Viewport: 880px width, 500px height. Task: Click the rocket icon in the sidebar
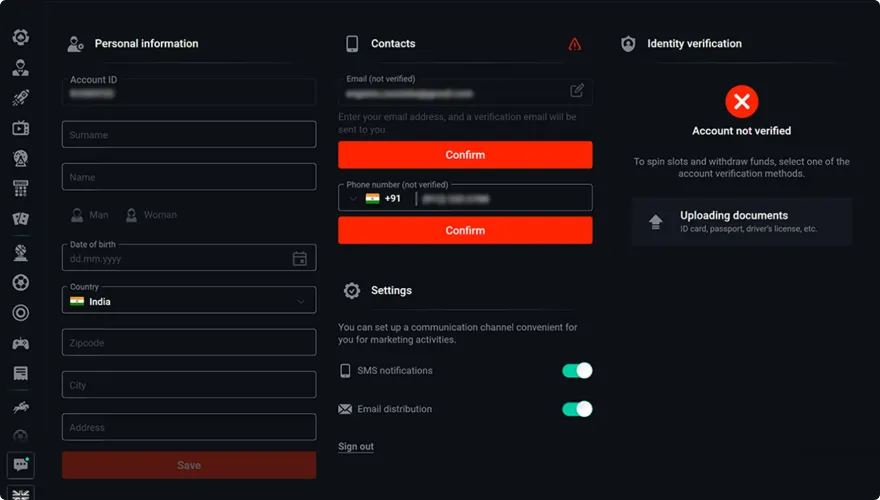pyautogui.click(x=20, y=98)
